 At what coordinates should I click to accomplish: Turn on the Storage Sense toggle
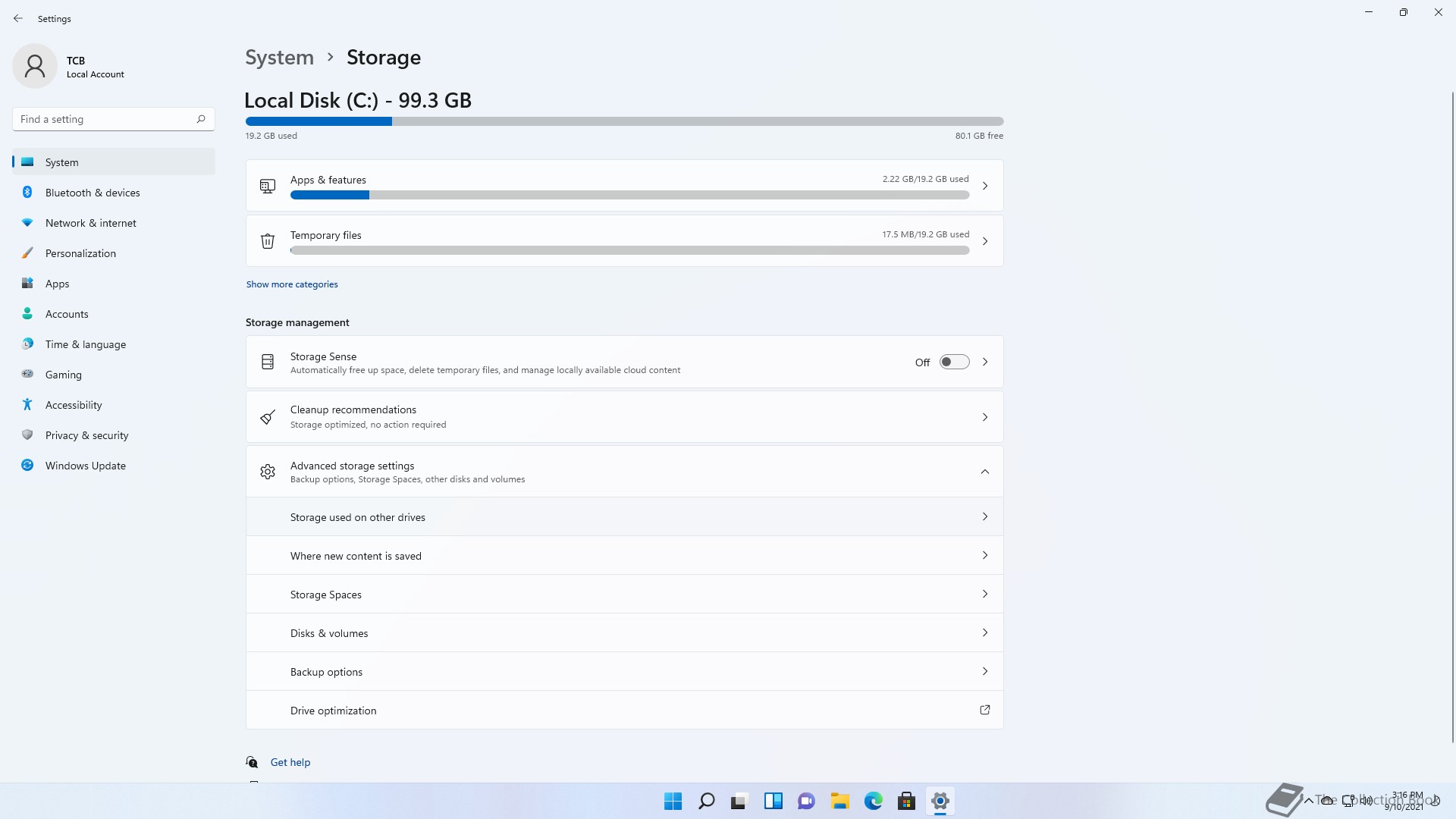pyautogui.click(x=954, y=362)
